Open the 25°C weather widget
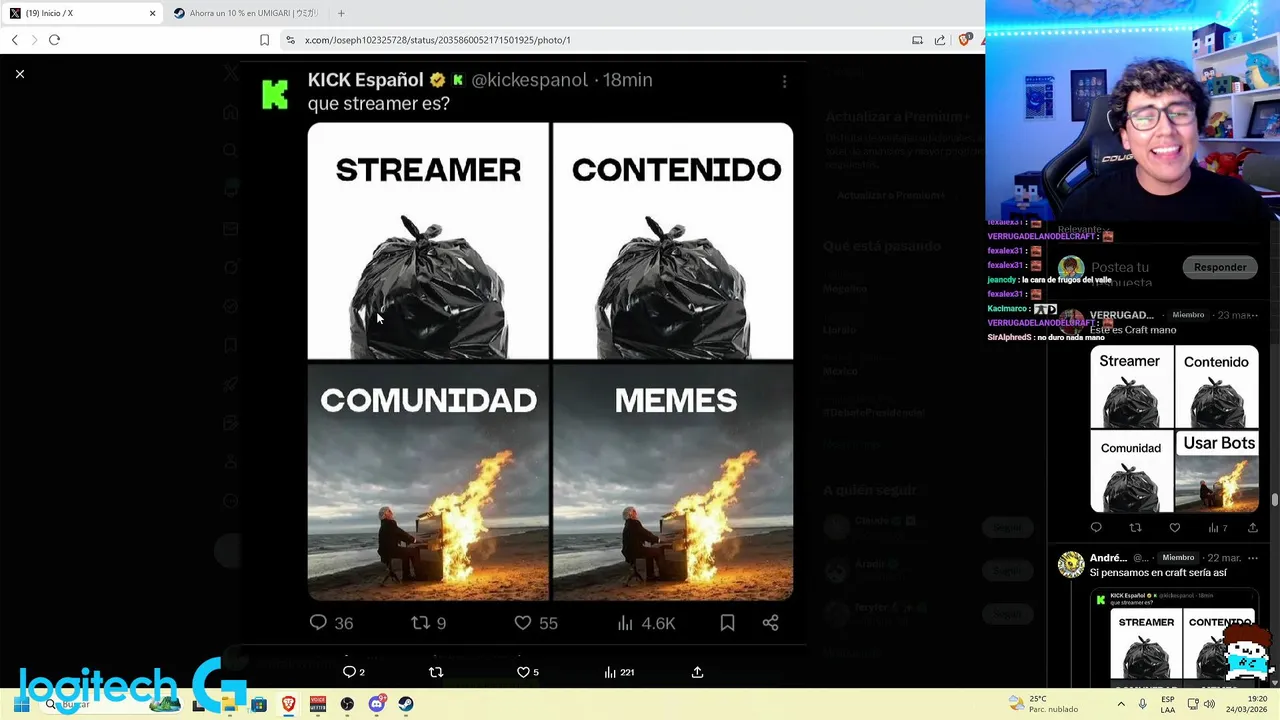1280x720 pixels. tap(1043, 704)
